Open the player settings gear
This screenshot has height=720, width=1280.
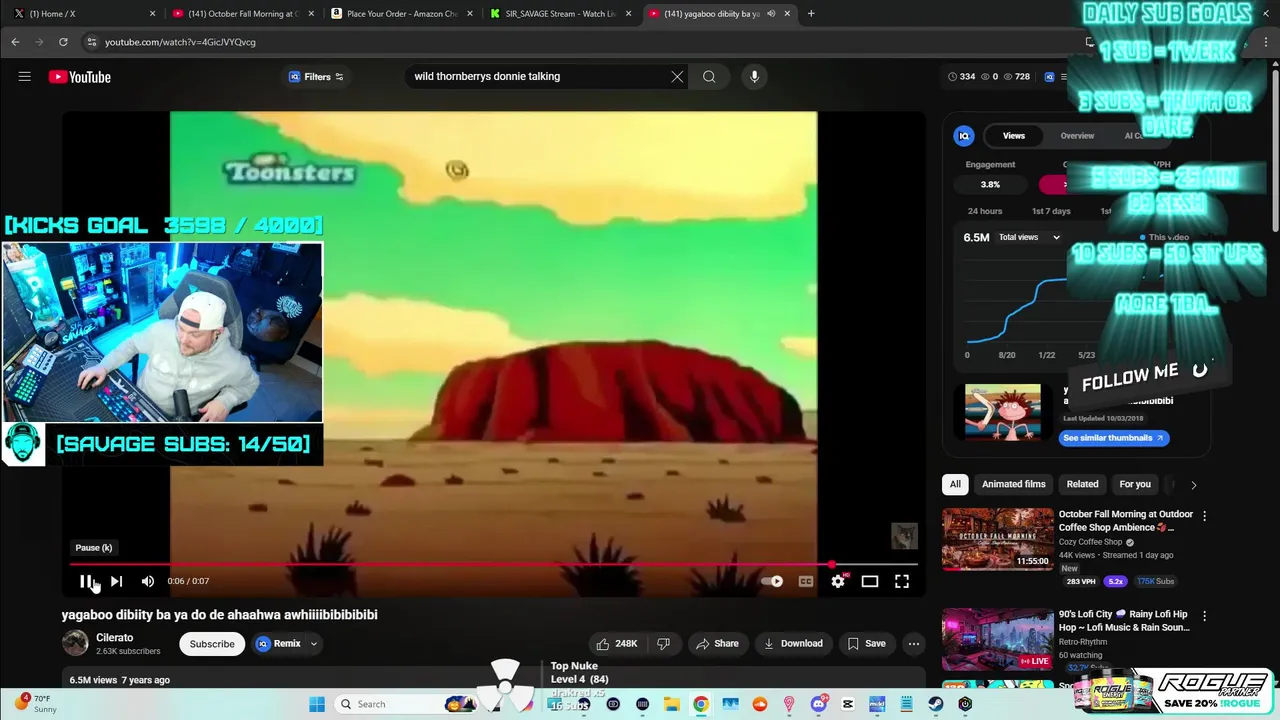838,581
